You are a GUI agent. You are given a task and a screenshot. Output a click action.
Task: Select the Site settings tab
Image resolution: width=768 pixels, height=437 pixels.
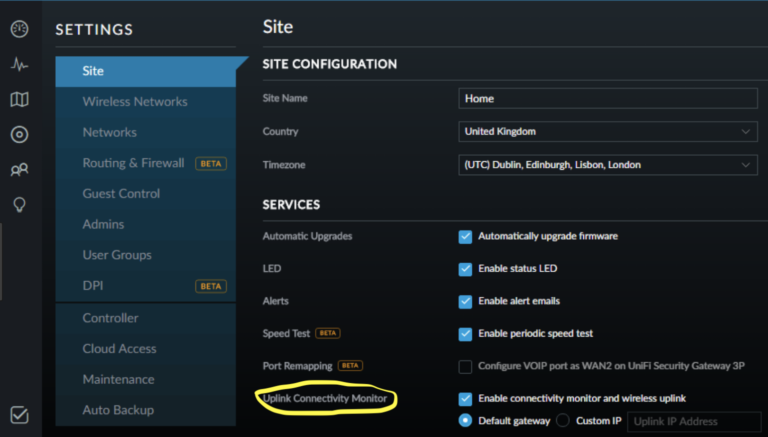(145, 71)
